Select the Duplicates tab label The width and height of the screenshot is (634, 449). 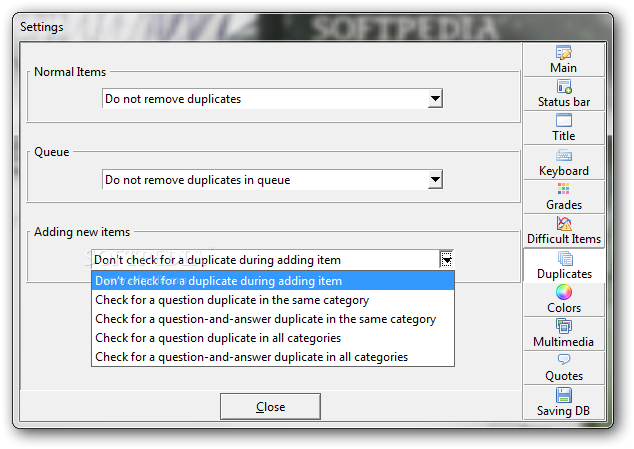click(564, 274)
